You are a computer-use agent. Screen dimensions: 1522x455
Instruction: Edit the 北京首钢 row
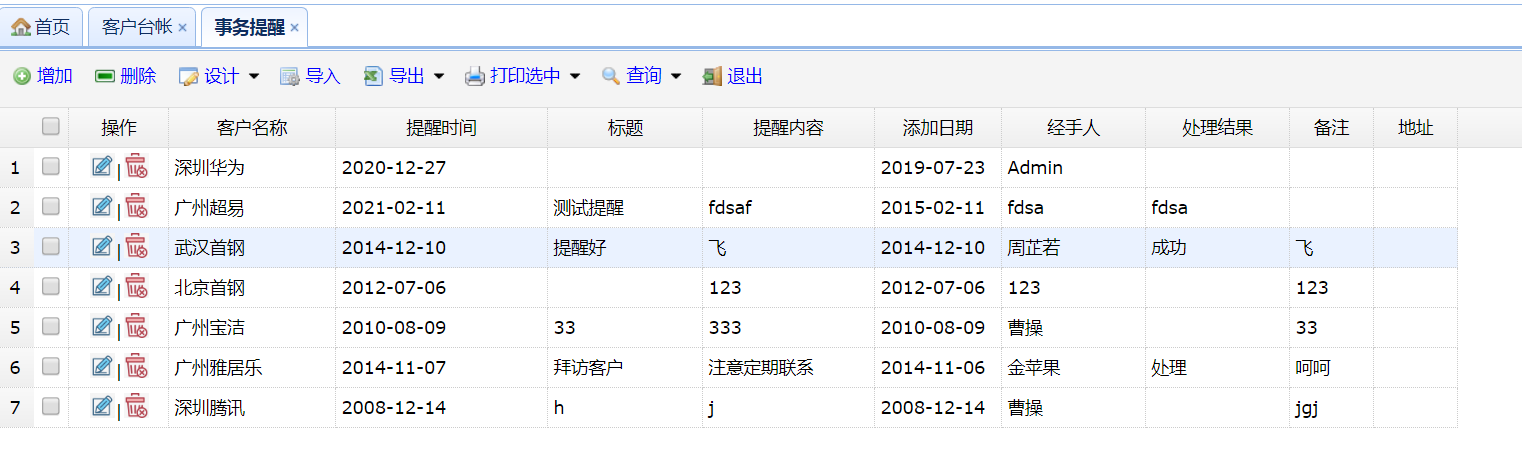click(102, 286)
